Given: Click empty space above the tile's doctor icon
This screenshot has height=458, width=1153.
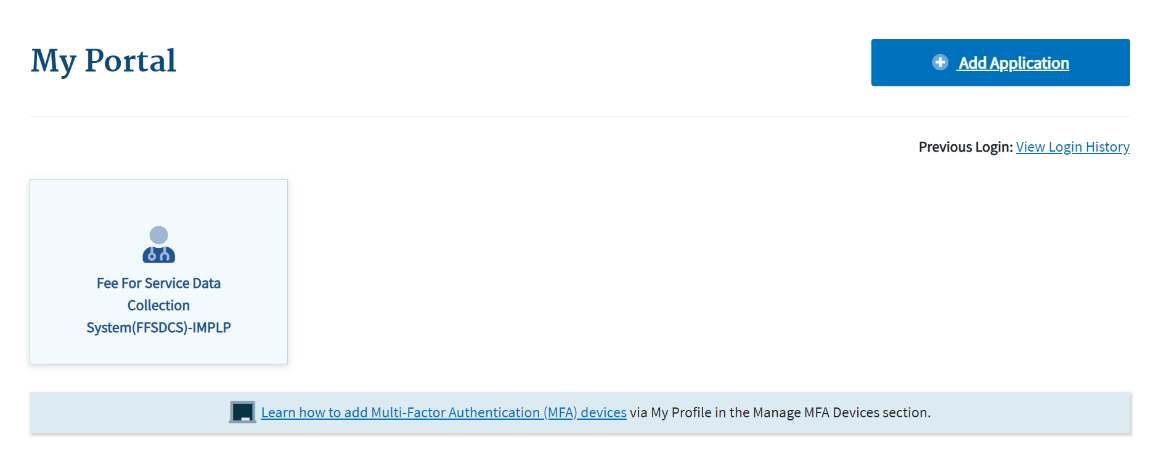Looking at the screenshot, I should click(159, 202).
